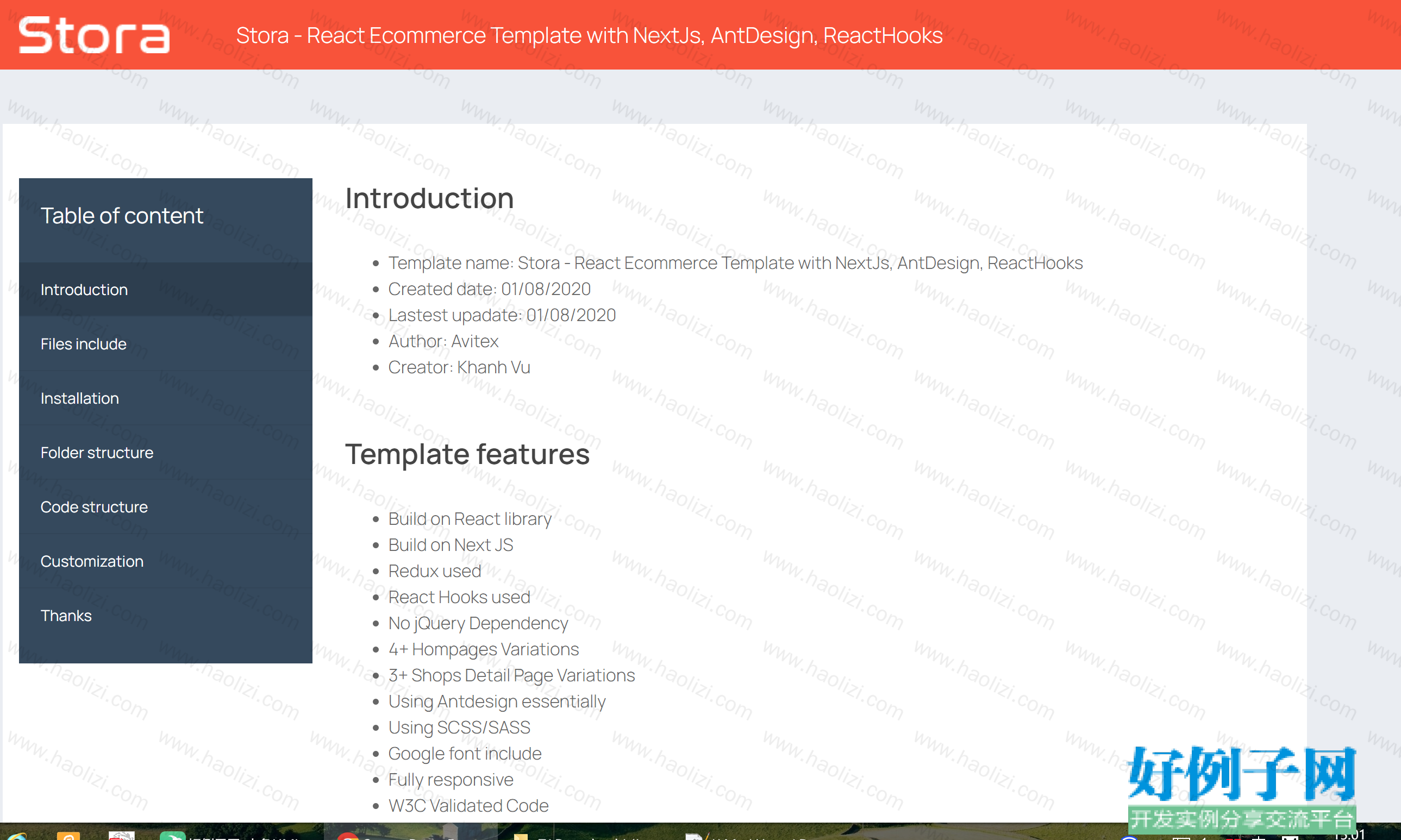Select the "No jQuery Dependency" feature
1401x840 pixels.
478,623
